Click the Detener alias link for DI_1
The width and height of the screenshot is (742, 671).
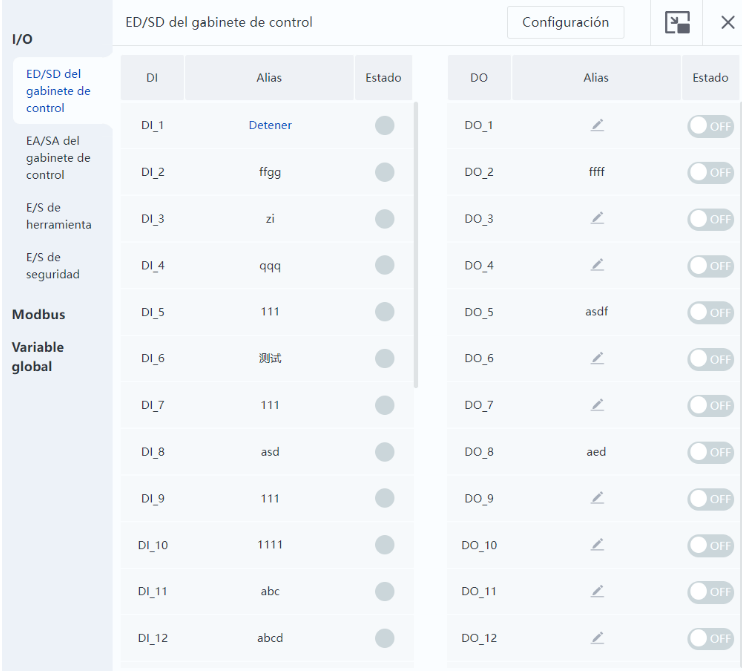[270, 125]
